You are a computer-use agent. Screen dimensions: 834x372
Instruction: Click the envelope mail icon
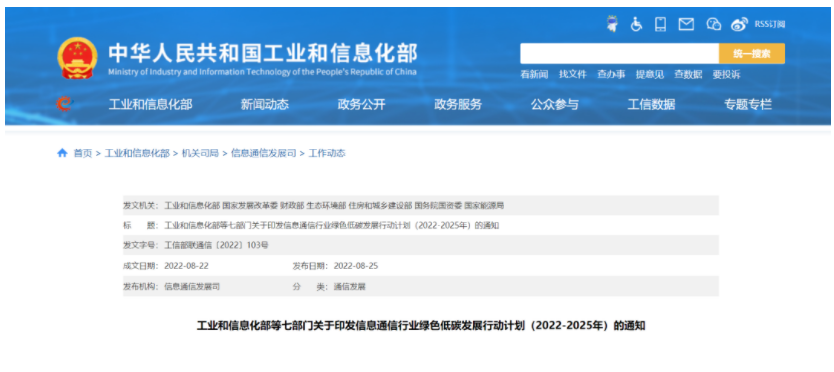tap(686, 24)
